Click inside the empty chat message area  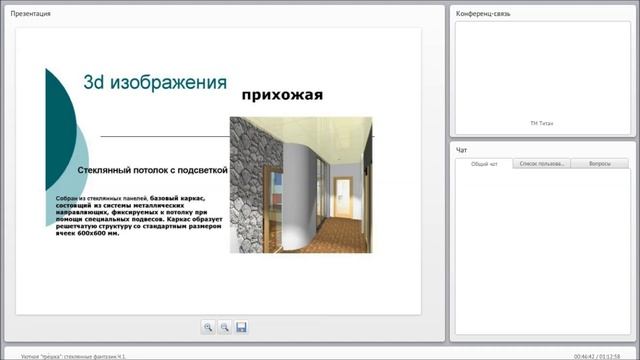[543, 251]
